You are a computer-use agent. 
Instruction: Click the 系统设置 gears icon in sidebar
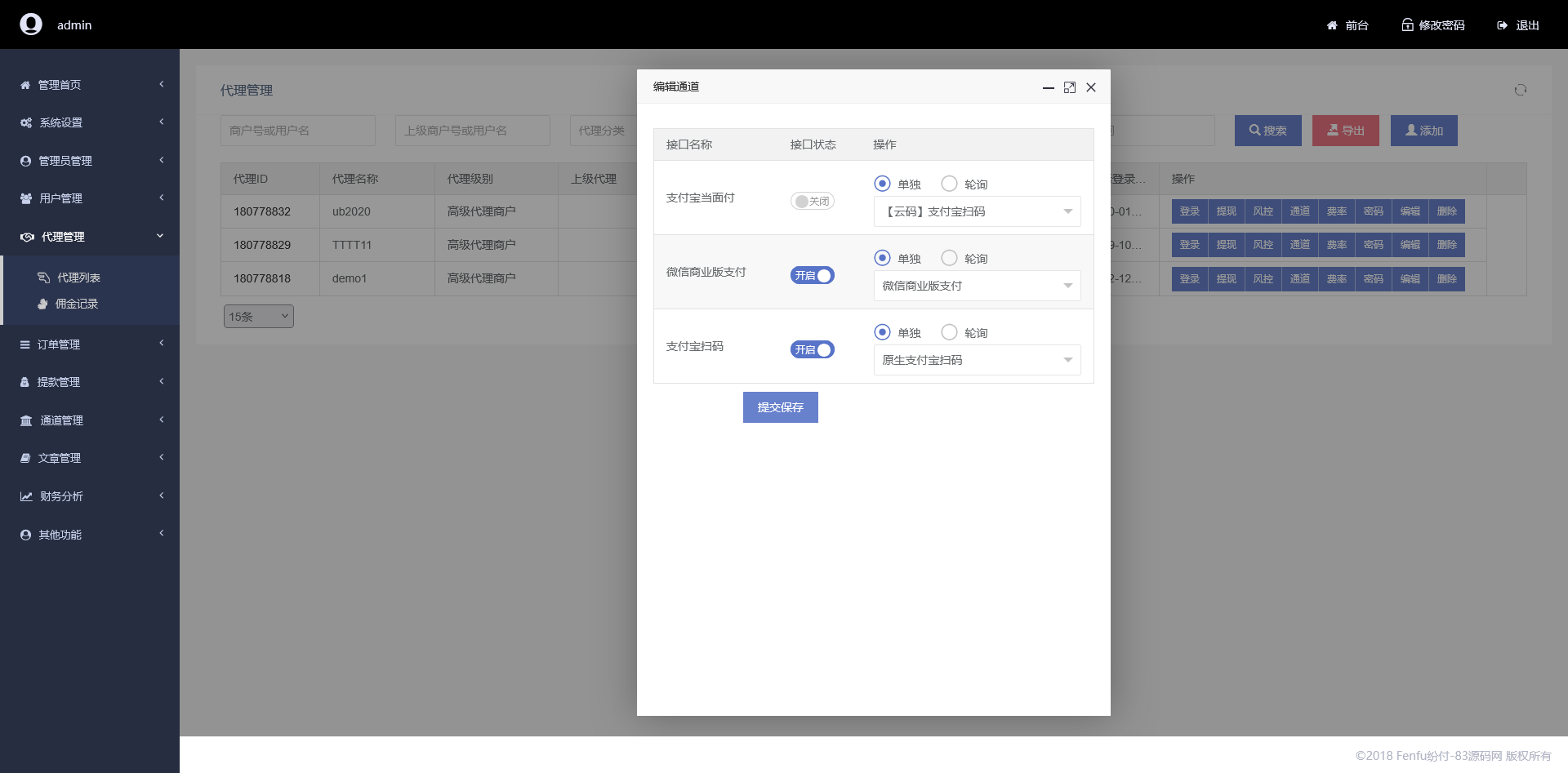coord(26,122)
